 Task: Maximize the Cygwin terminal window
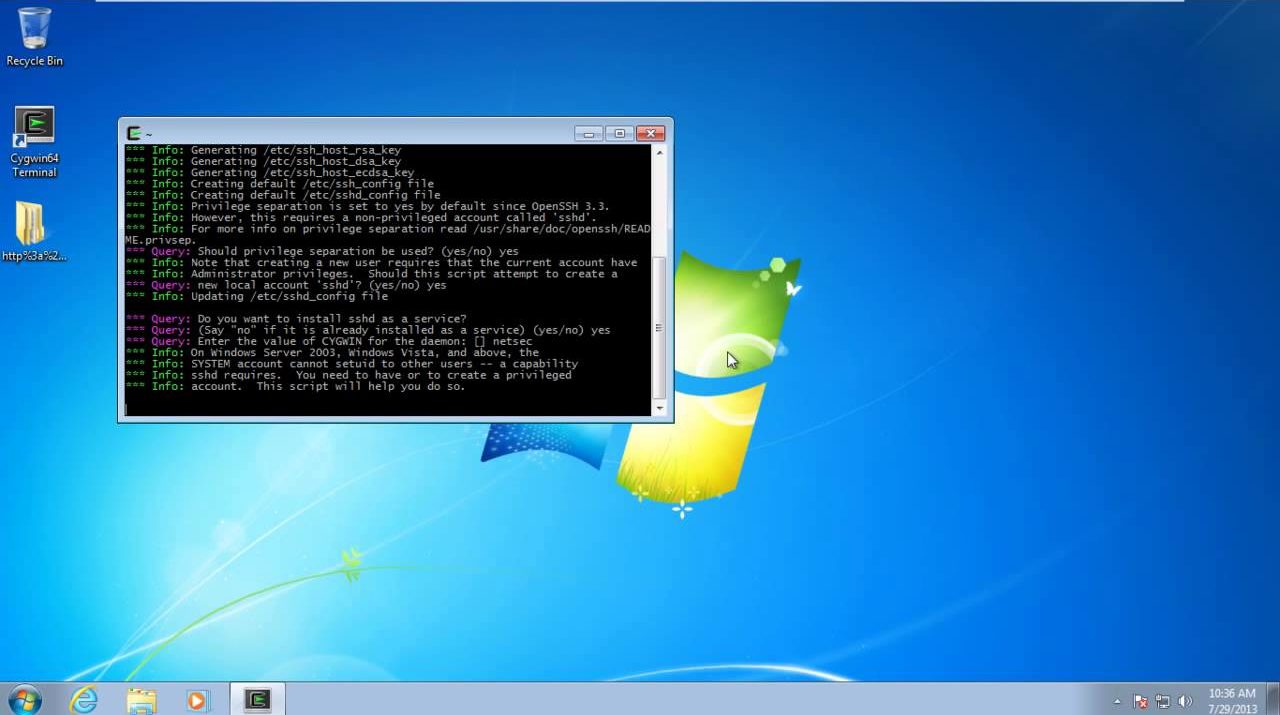[619, 133]
